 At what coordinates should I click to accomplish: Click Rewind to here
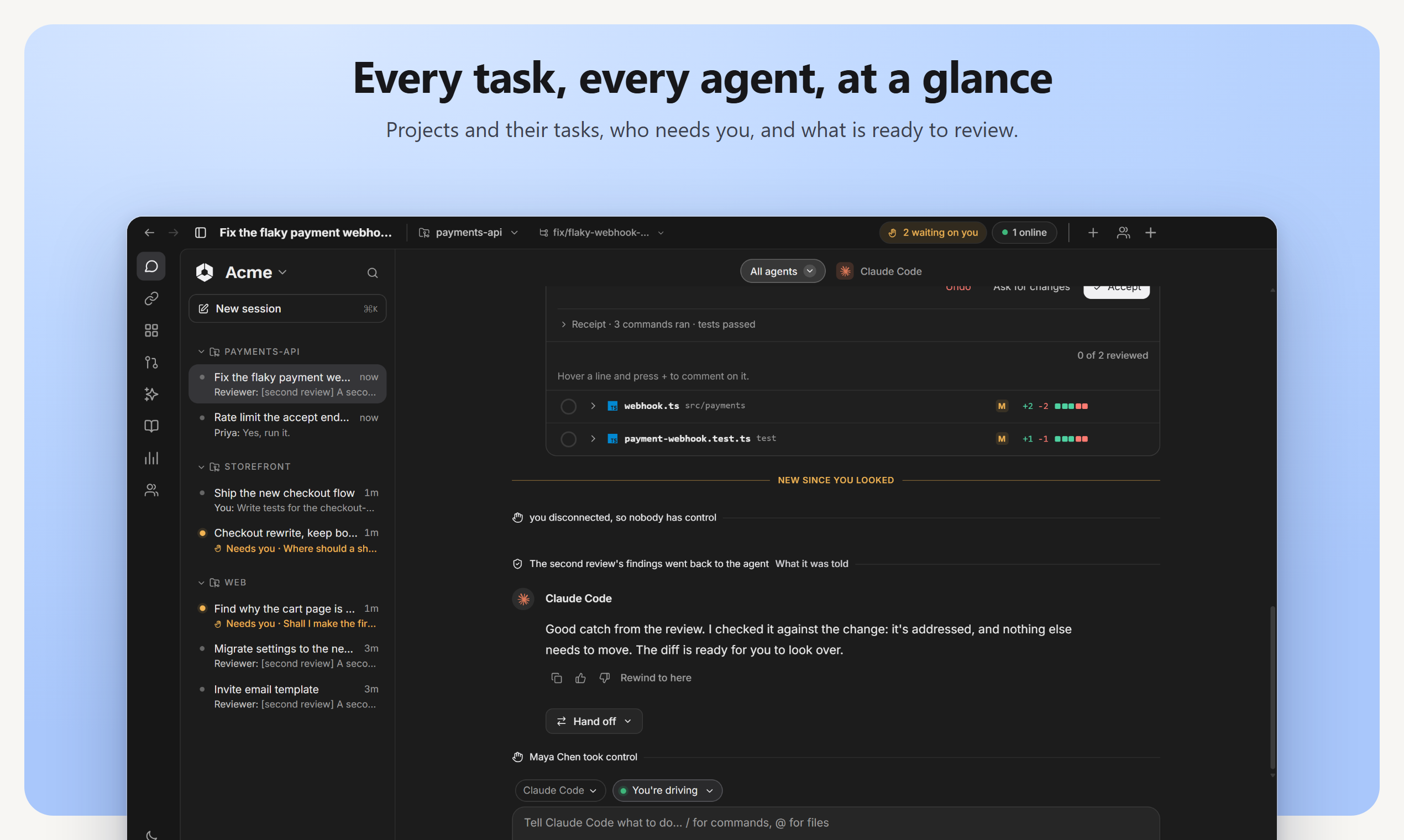656,678
